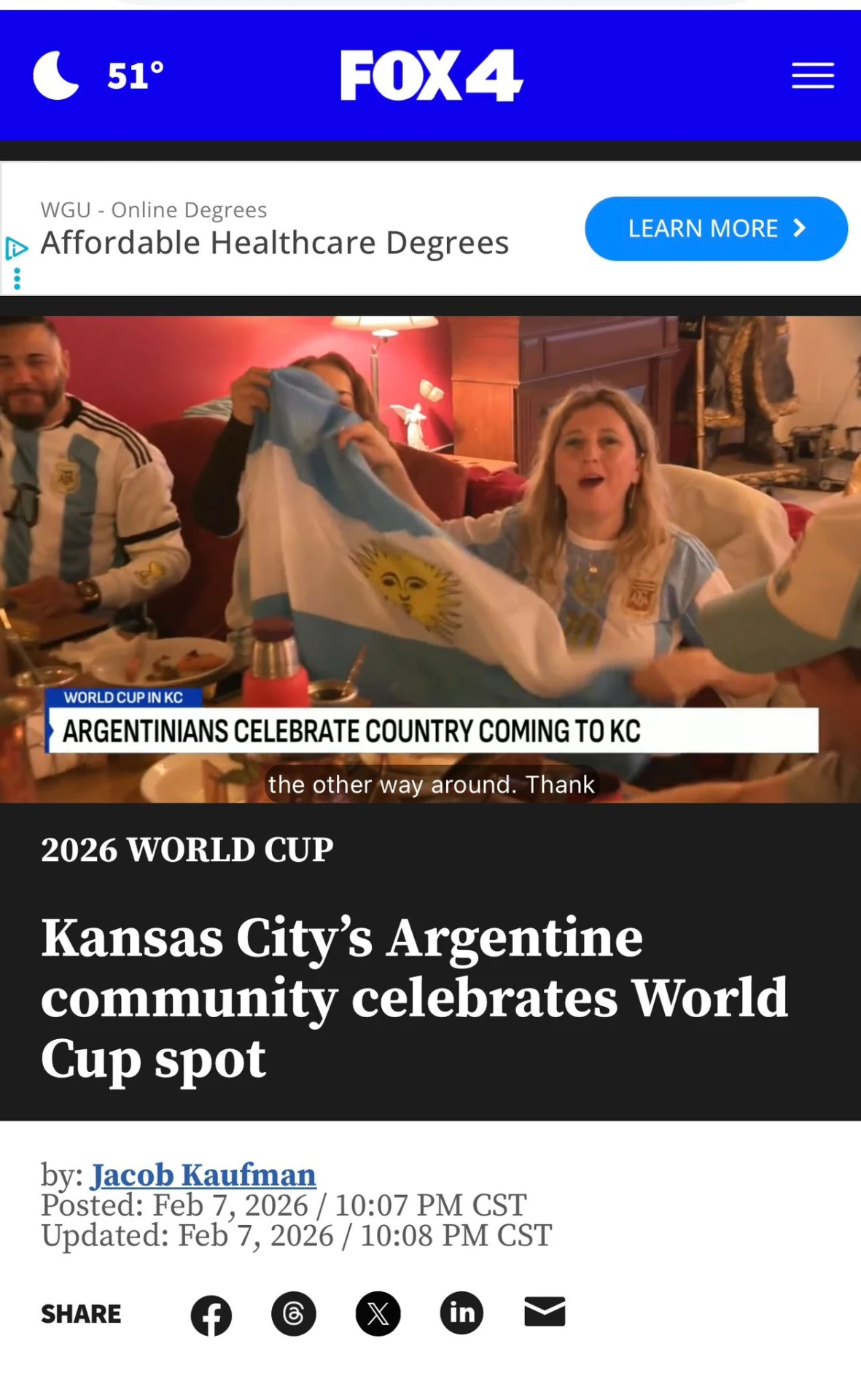Click the AdChoices triangle icon
The width and height of the screenshot is (861, 1400).
pos(16,249)
